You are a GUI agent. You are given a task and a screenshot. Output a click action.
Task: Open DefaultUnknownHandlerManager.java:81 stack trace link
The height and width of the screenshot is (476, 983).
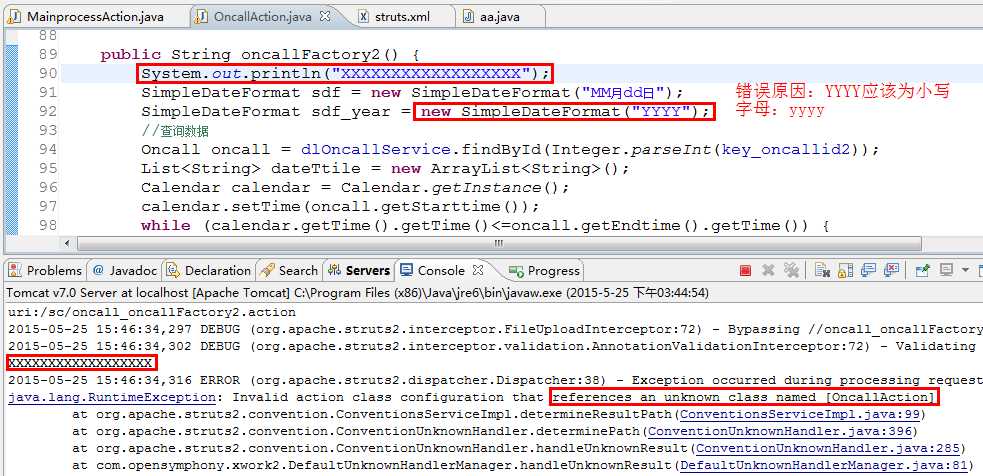tap(824, 465)
